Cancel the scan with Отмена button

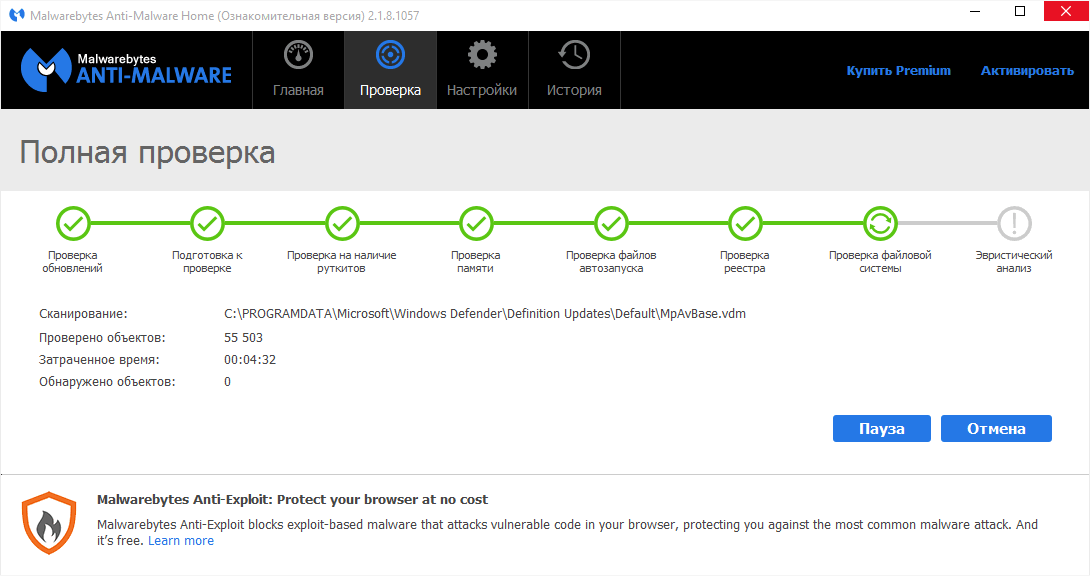point(996,429)
